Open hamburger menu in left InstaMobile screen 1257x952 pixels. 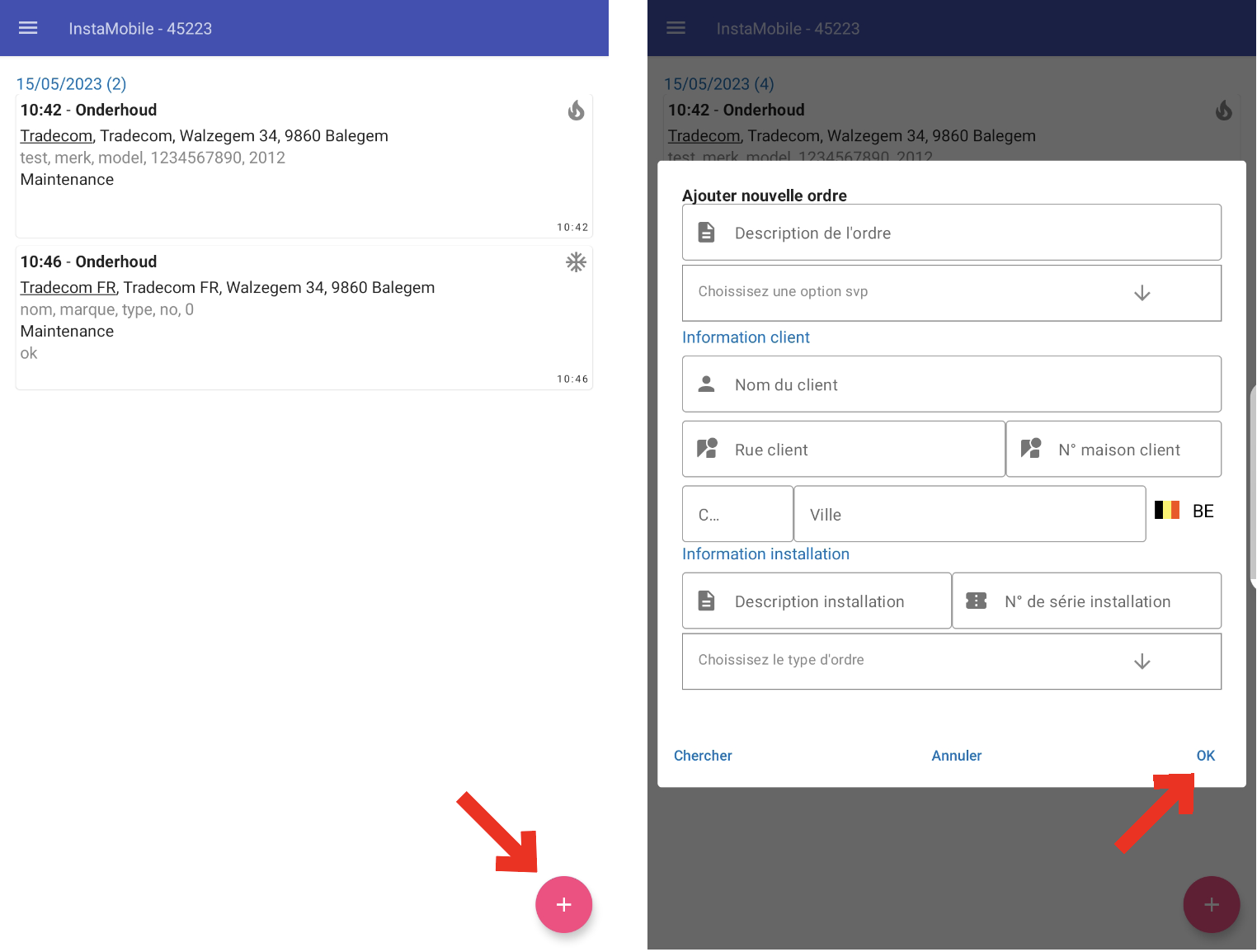pos(28,28)
